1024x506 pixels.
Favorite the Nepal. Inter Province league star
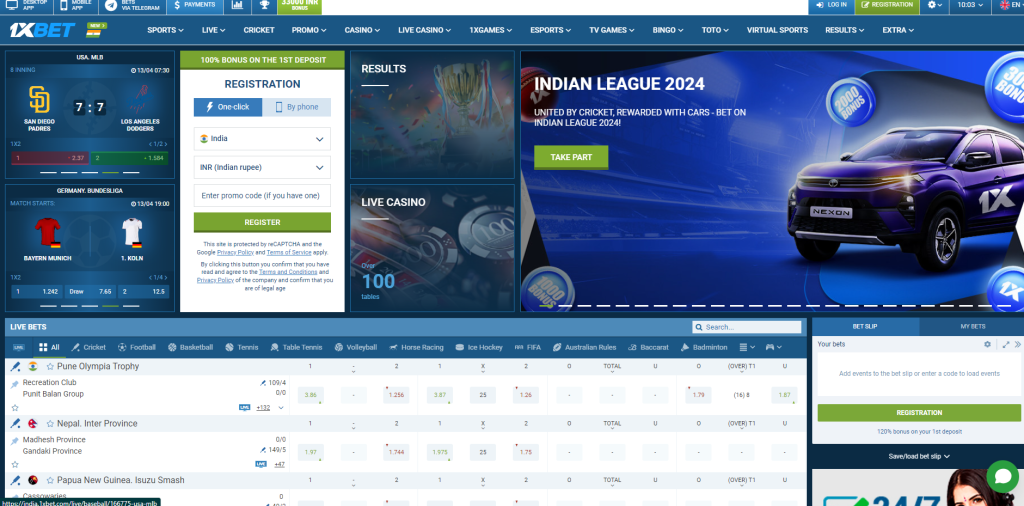[x=50, y=424]
